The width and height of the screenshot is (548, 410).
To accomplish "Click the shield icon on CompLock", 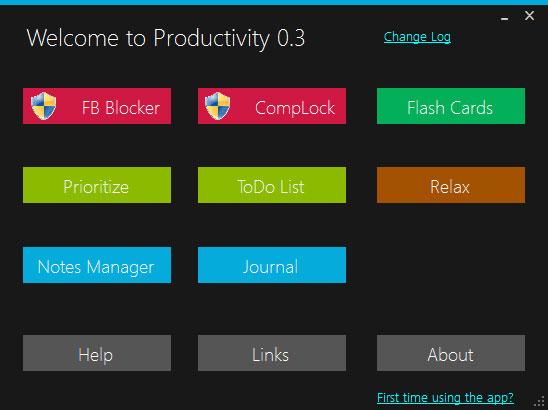I will 217,106.
